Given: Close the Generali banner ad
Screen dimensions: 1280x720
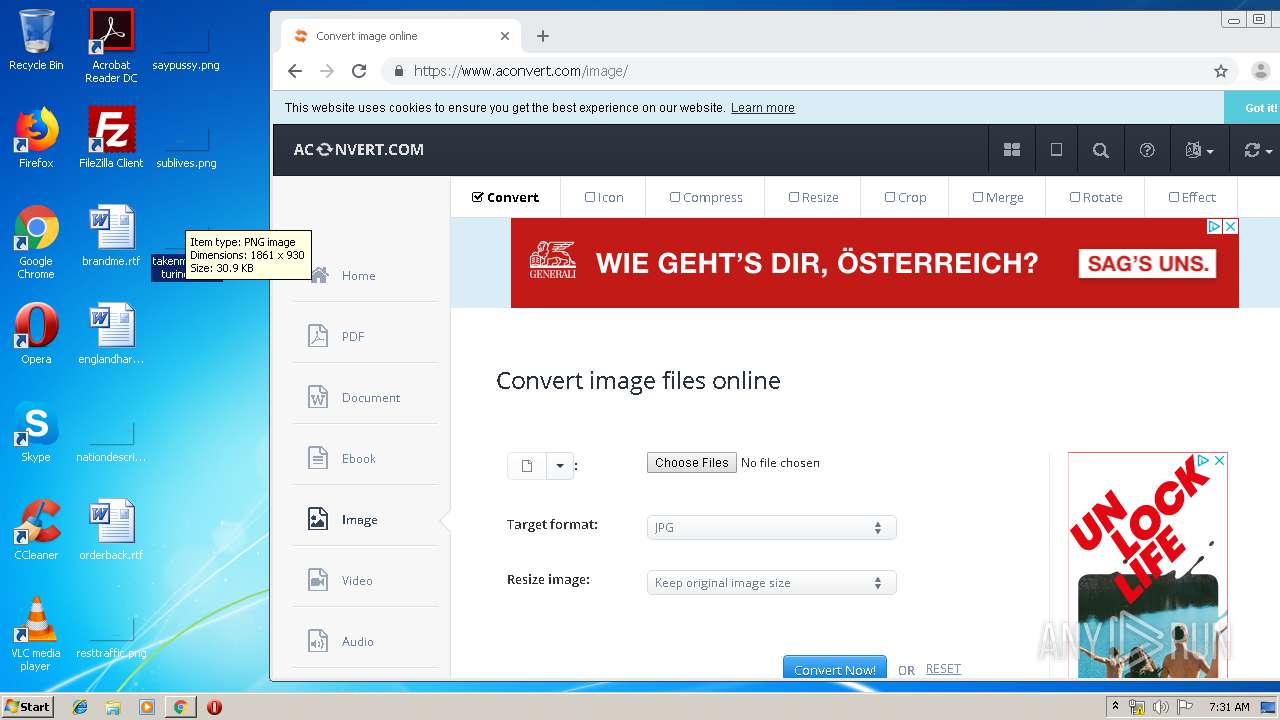Looking at the screenshot, I should (1231, 227).
